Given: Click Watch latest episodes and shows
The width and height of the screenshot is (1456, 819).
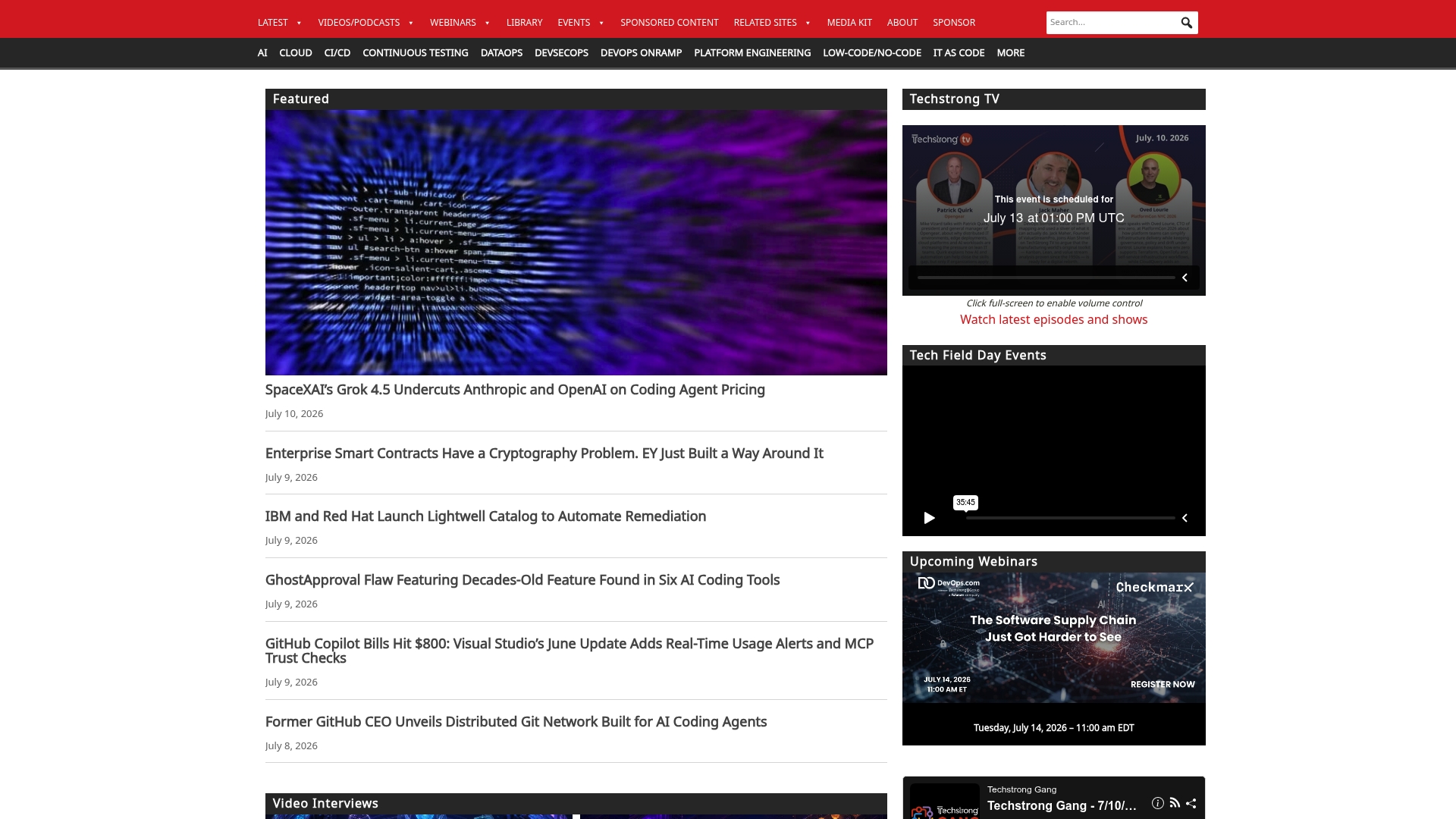Looking at the screenshot, I should [1054, 320].
